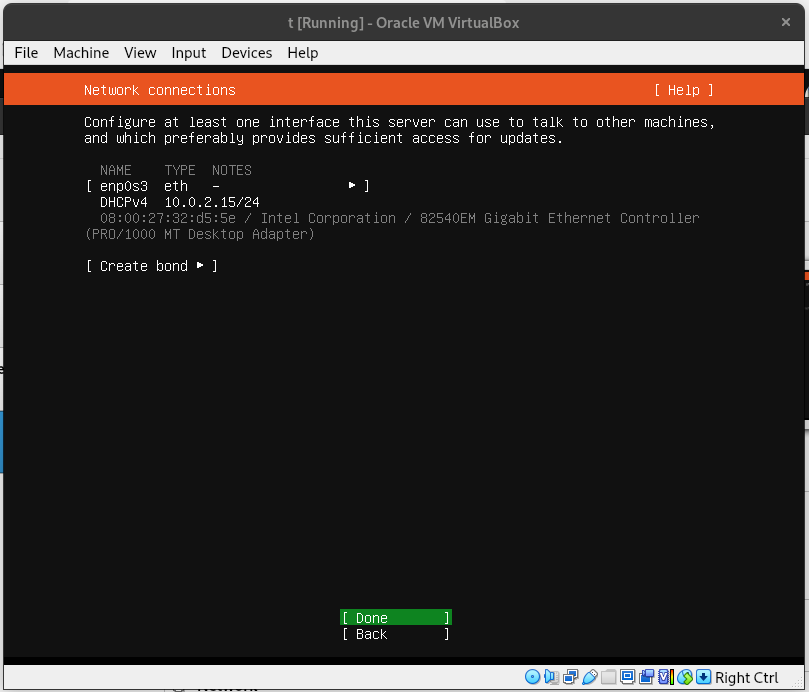Open the Devices menu
809x692 pixels.
[246, 53]
